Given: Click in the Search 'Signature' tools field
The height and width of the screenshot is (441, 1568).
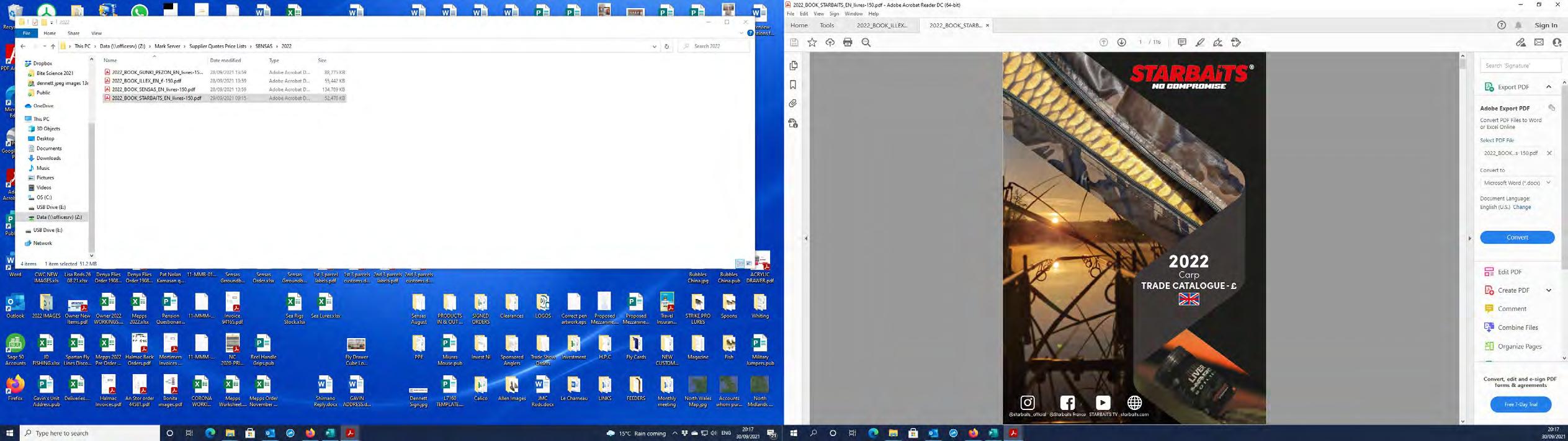Looking at the screenshot, I should coord(1520,65).
